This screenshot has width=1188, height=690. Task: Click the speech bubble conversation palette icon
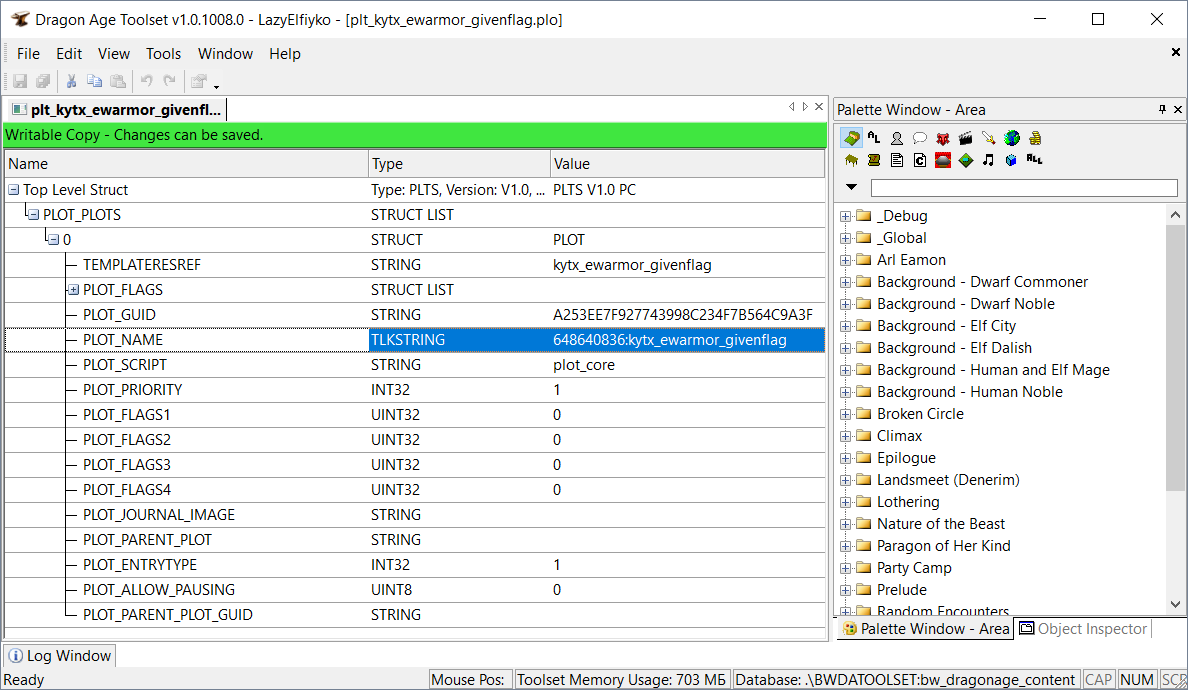tap(920, 138)
